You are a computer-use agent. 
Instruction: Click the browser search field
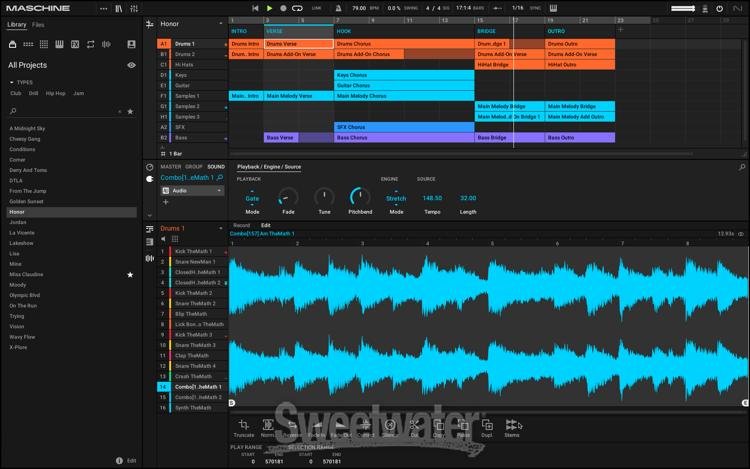coord(65,111)
